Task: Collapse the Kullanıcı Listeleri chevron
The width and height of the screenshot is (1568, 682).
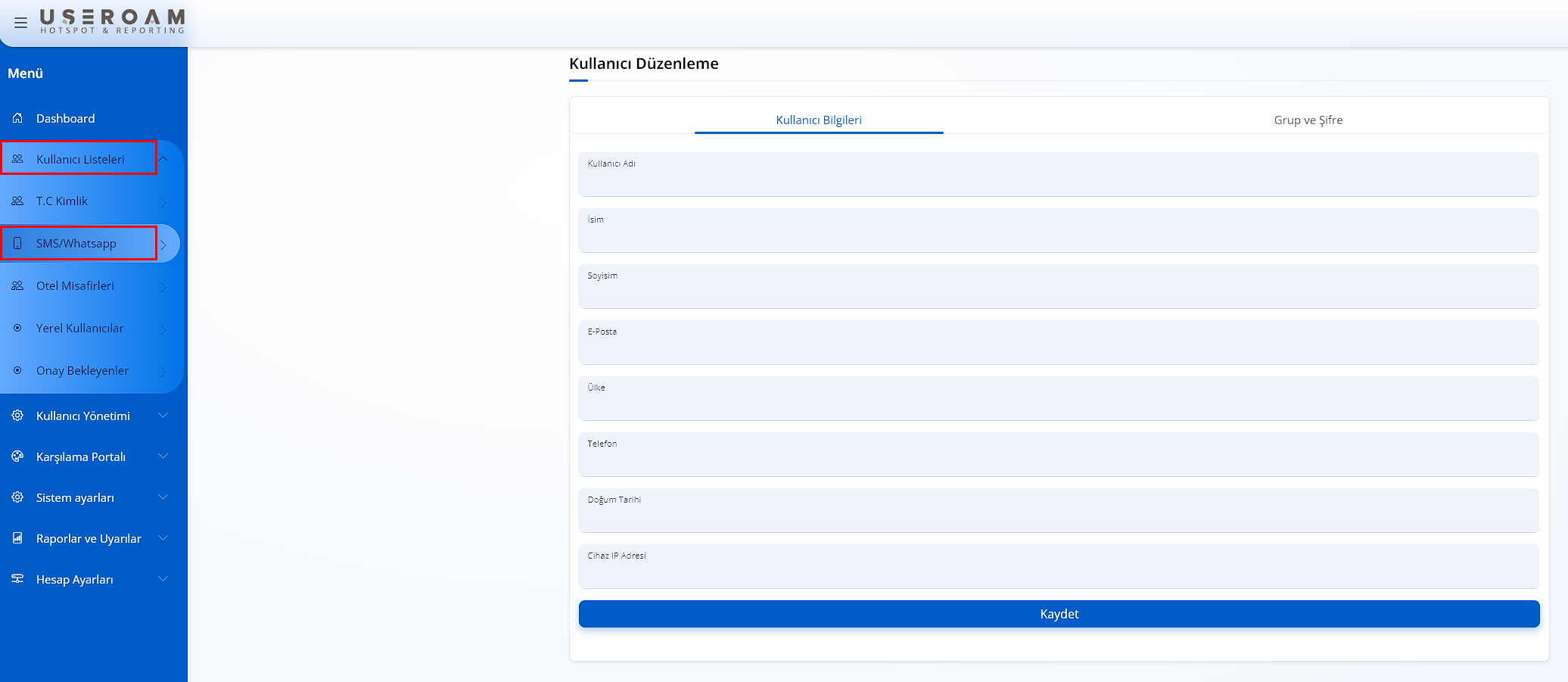Action: [x=163, y=159]
